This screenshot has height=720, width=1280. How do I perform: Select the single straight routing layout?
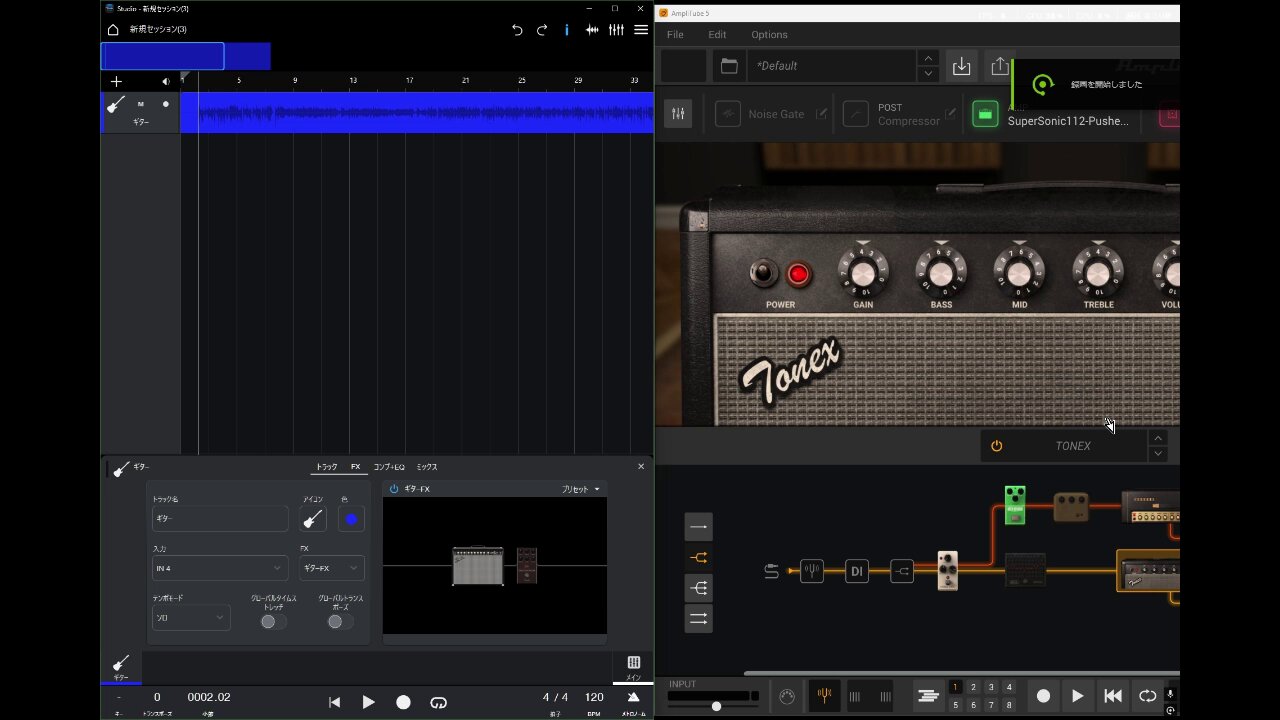pos(699,526)
